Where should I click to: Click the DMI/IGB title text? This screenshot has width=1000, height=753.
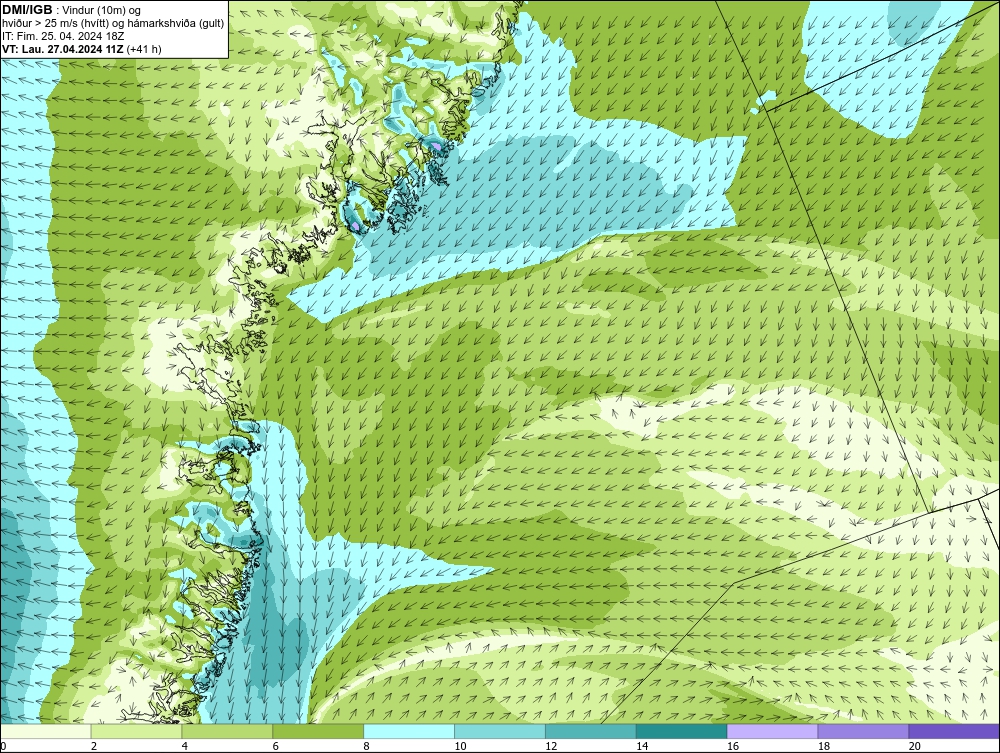click(x=27, y=10)
